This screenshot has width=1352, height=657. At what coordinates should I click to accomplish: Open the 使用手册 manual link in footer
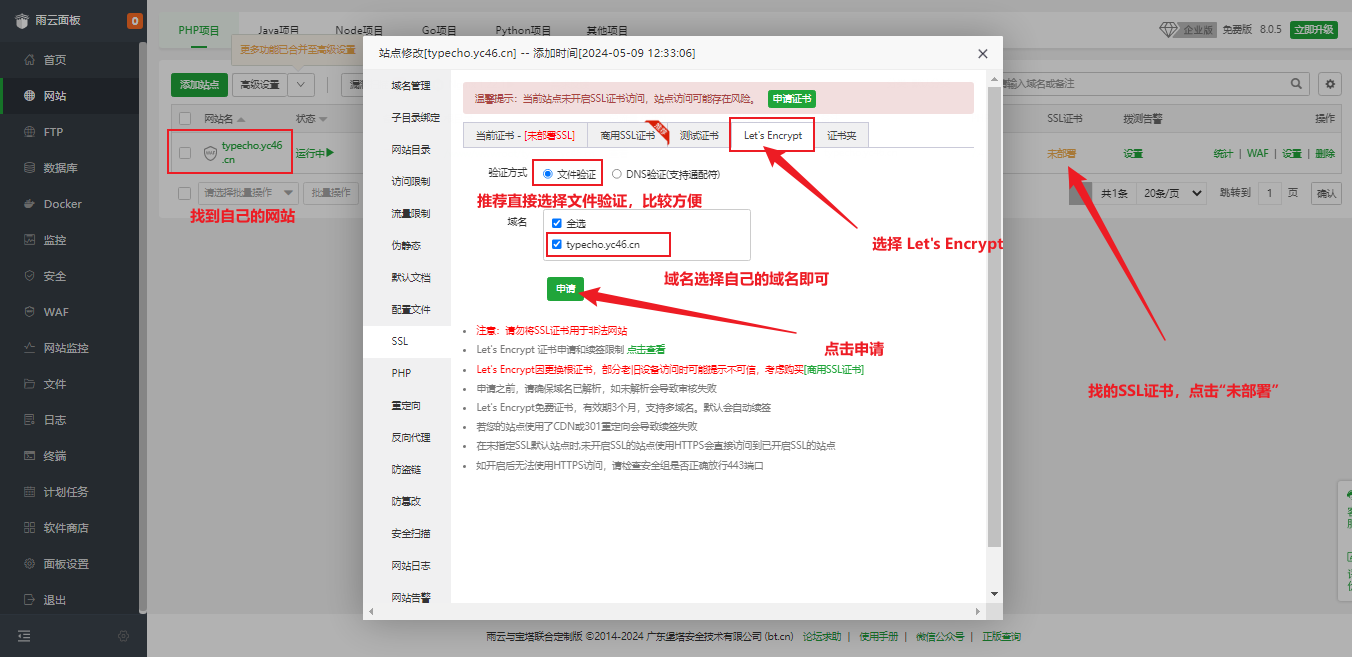point(878,635)
